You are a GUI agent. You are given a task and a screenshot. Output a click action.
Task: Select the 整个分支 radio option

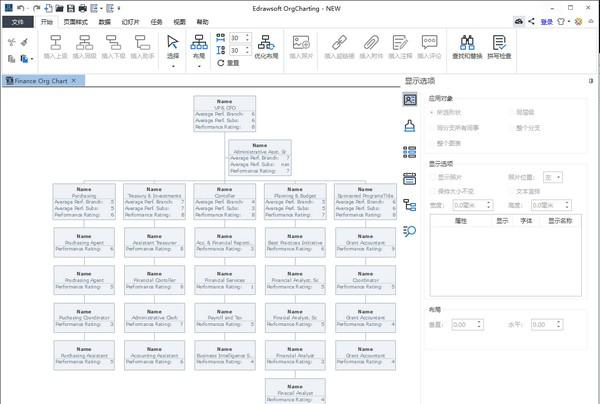point(511,128)
